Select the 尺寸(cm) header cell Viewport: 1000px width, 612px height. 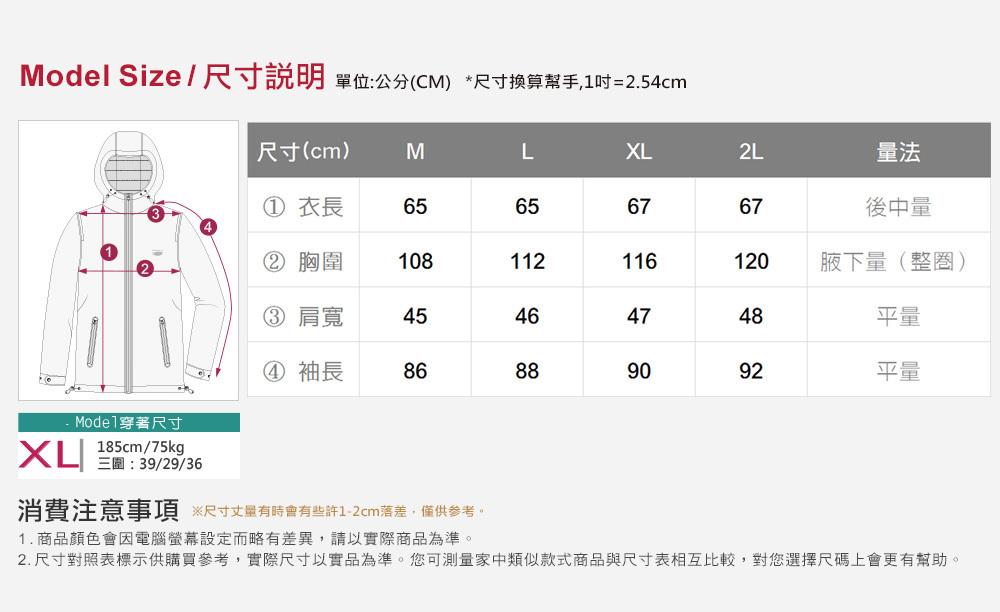[x=303, y=151]
